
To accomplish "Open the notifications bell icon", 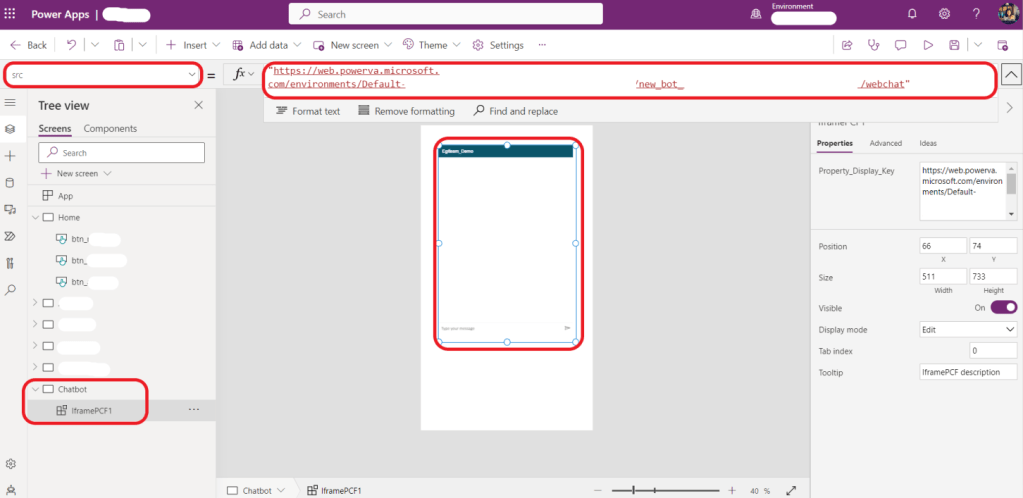I will pyautogui.click(x=912, y=14).
